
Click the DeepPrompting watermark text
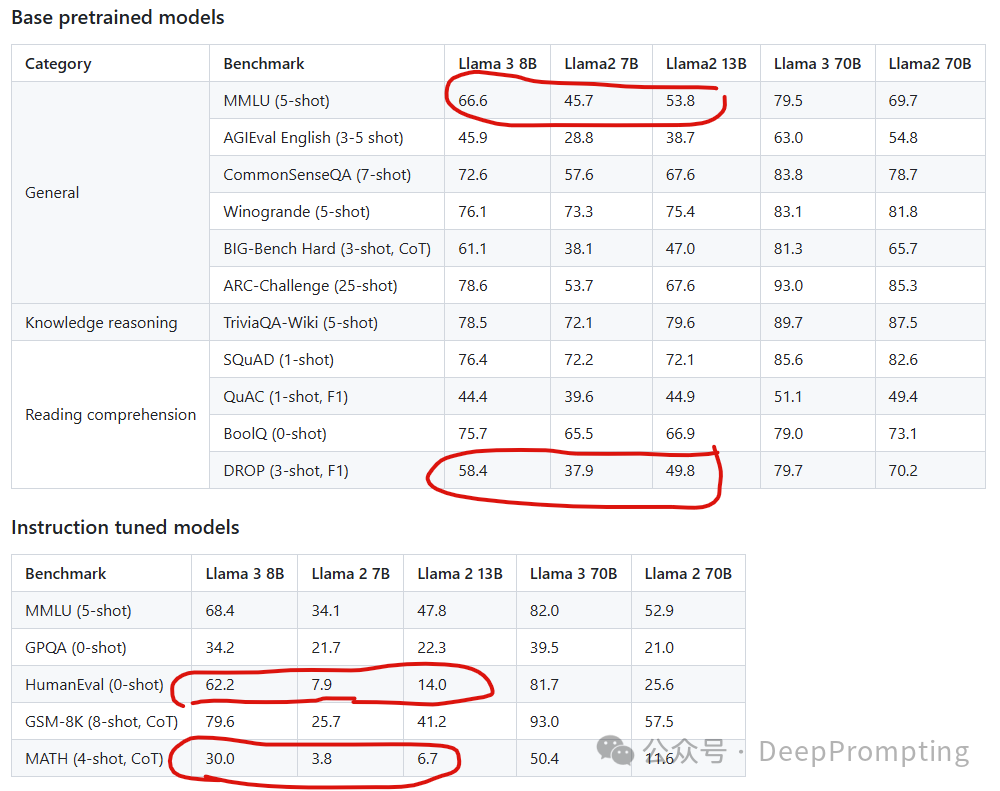[x=864, y=751]
